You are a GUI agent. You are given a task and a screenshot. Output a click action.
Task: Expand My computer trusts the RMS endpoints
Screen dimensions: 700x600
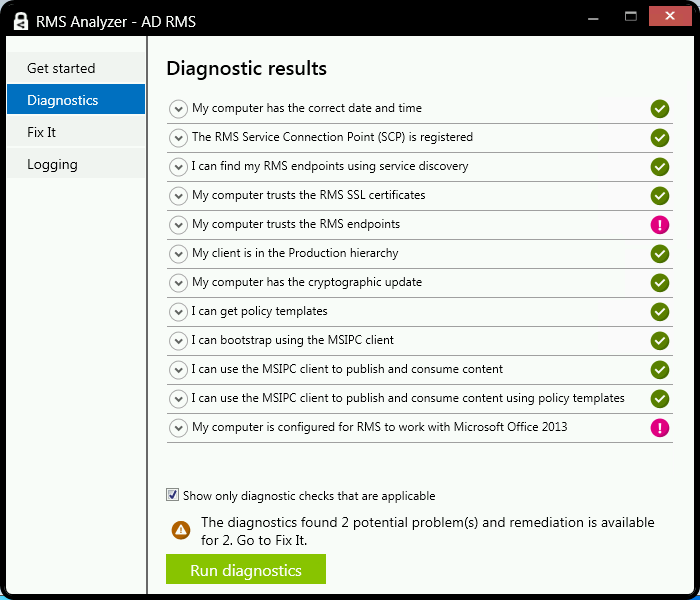179,225
